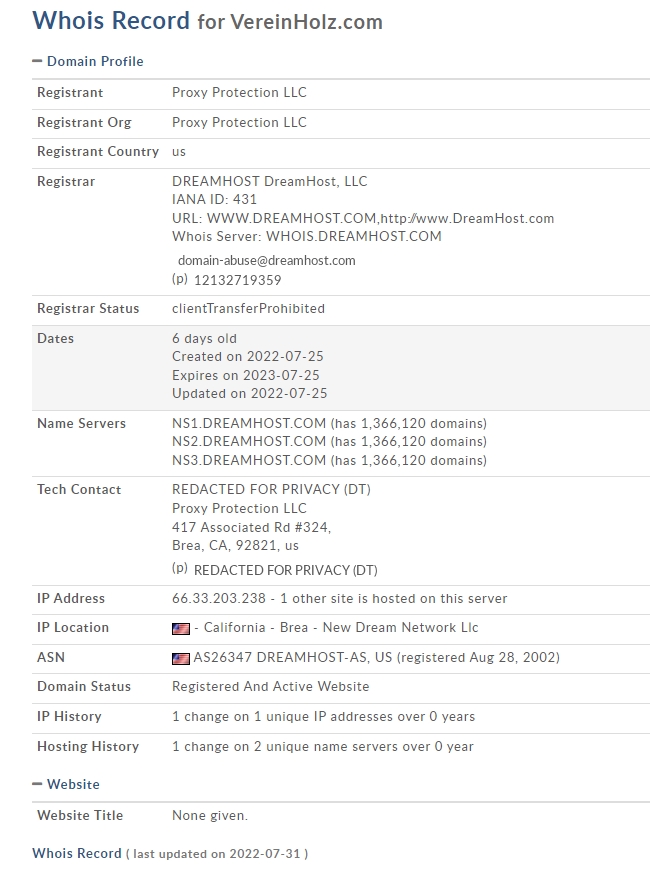Click the 'IANA ID: 431' text
Image resolution: width=650 pixels, height=871 pixels.
tap(214, 199)
